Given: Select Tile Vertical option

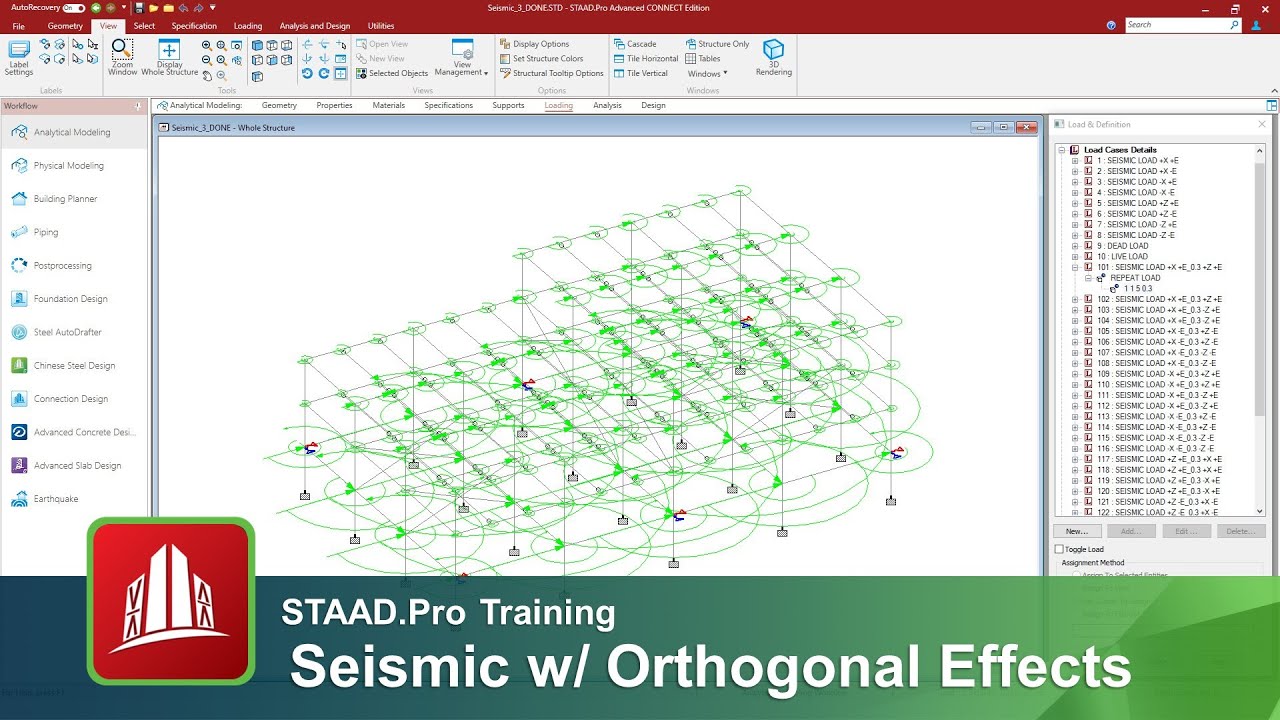Looking at the screenshot, I should [641, 73].
